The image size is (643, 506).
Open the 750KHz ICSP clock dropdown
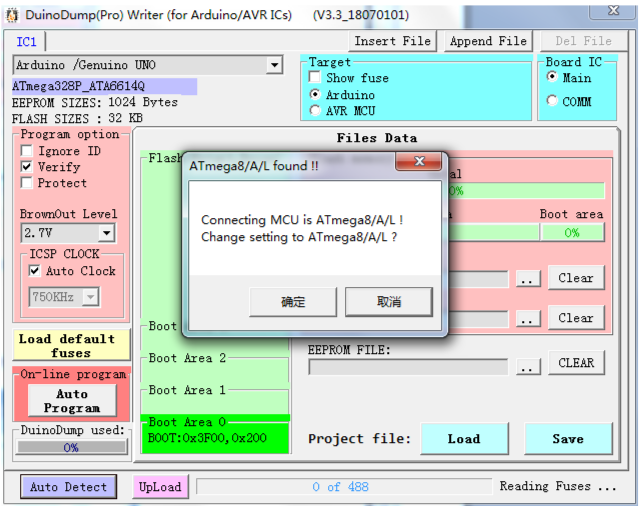coord(91,296)
